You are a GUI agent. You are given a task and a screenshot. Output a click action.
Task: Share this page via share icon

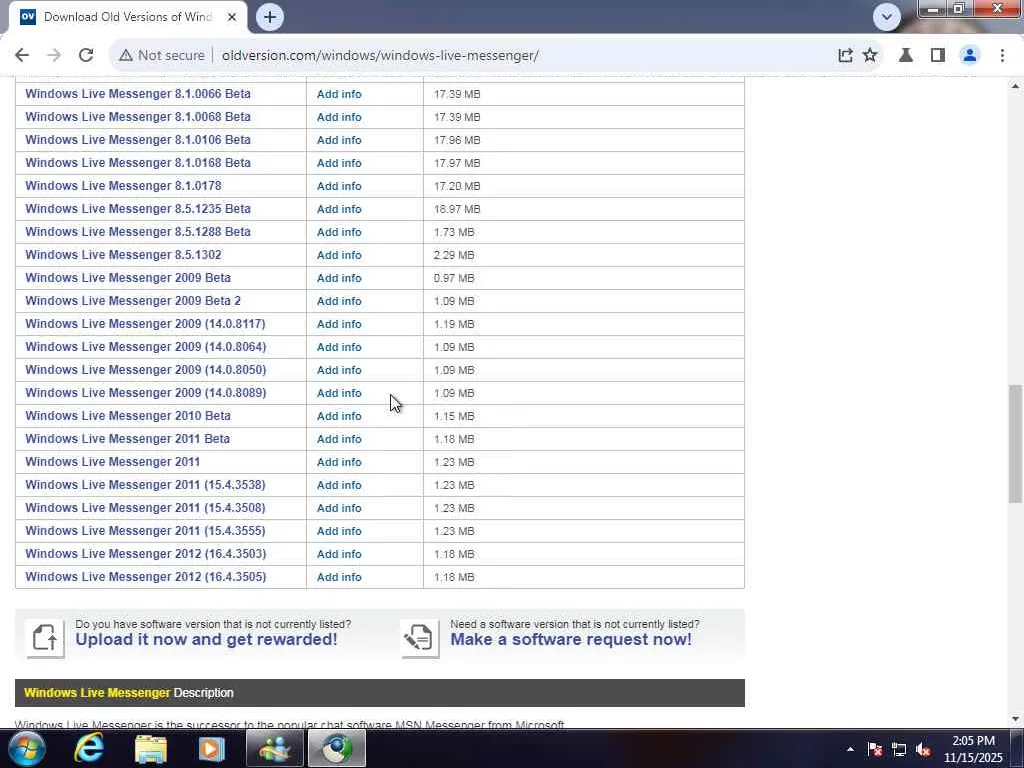coord(845,56)
